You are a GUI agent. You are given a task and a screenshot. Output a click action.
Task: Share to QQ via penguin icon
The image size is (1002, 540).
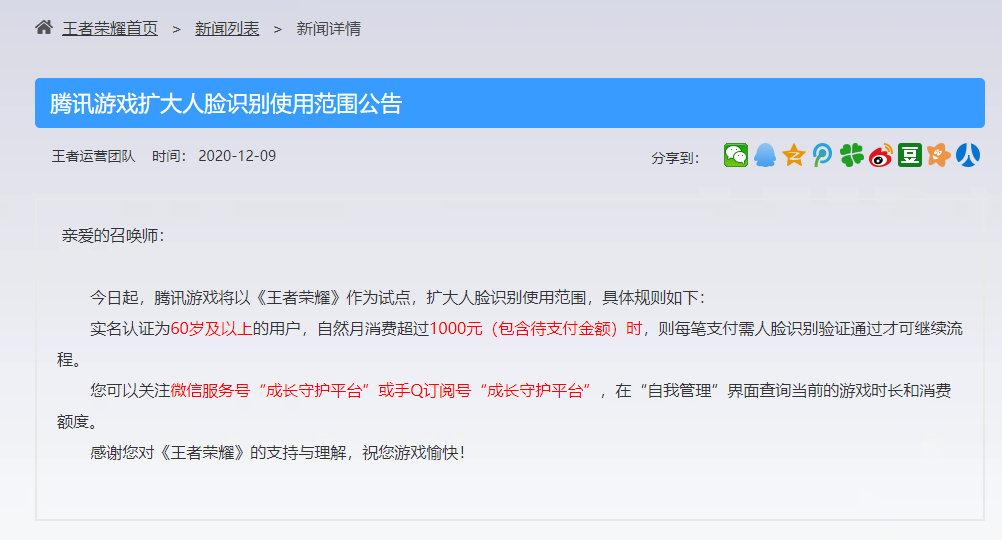(x=765, y=155)
